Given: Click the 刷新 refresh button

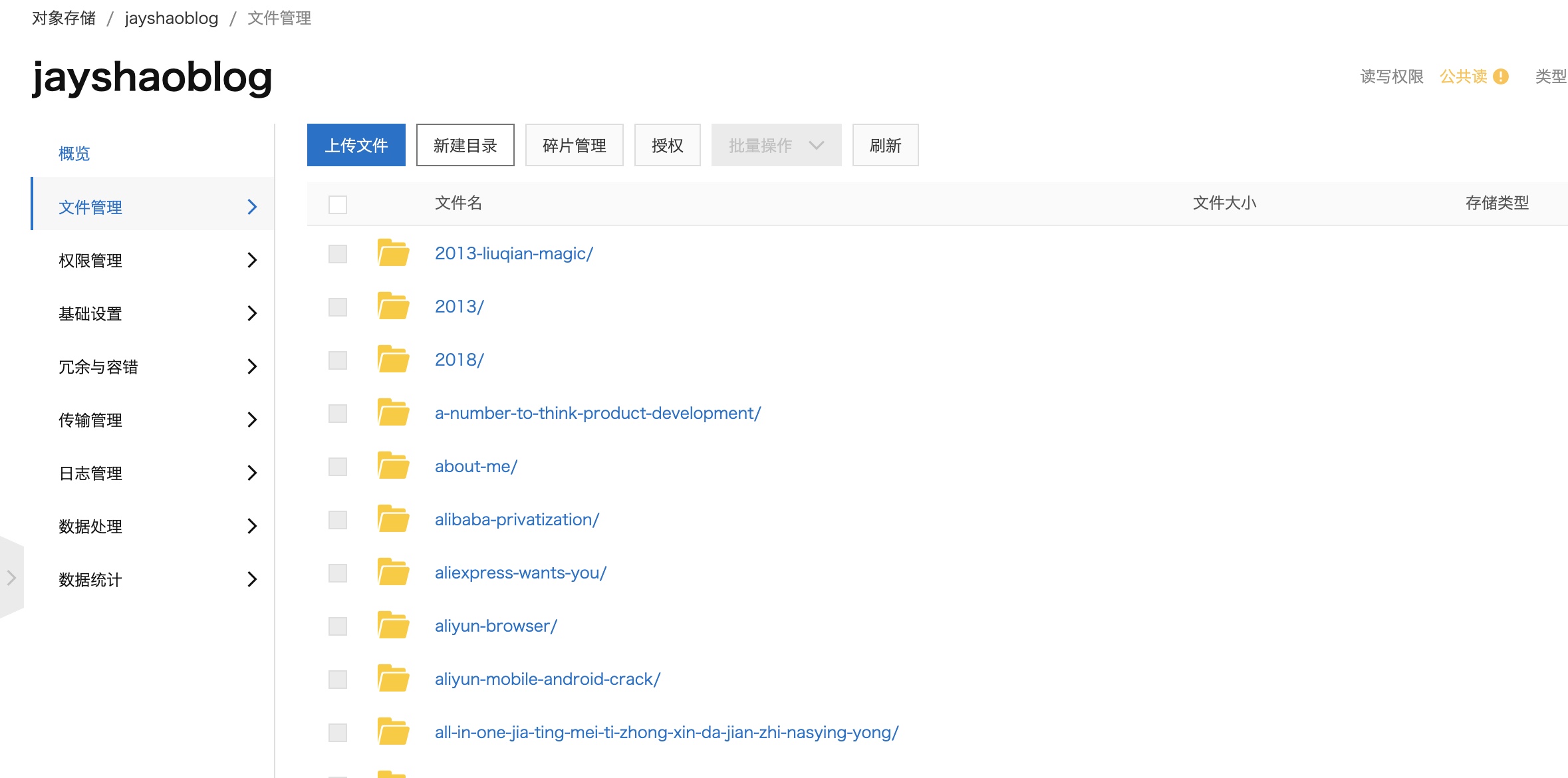Looking at the screenshot, I should click(x=885, y=146).
